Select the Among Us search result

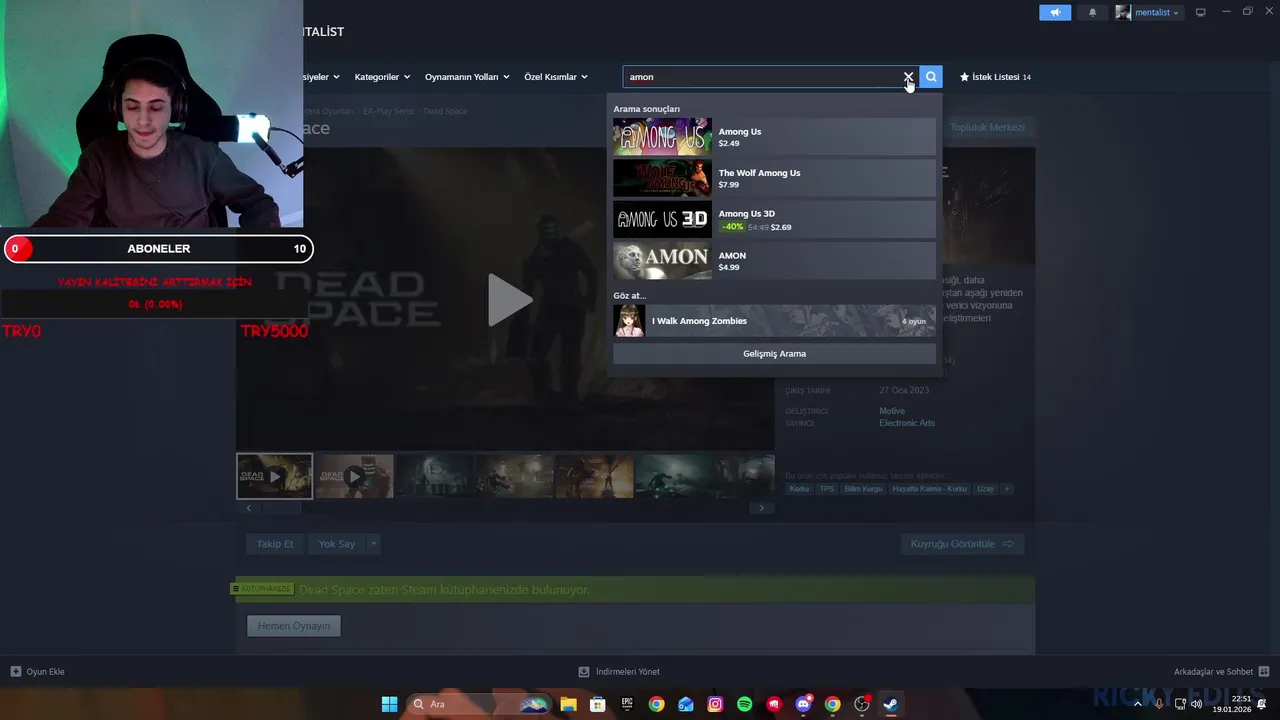774,137
